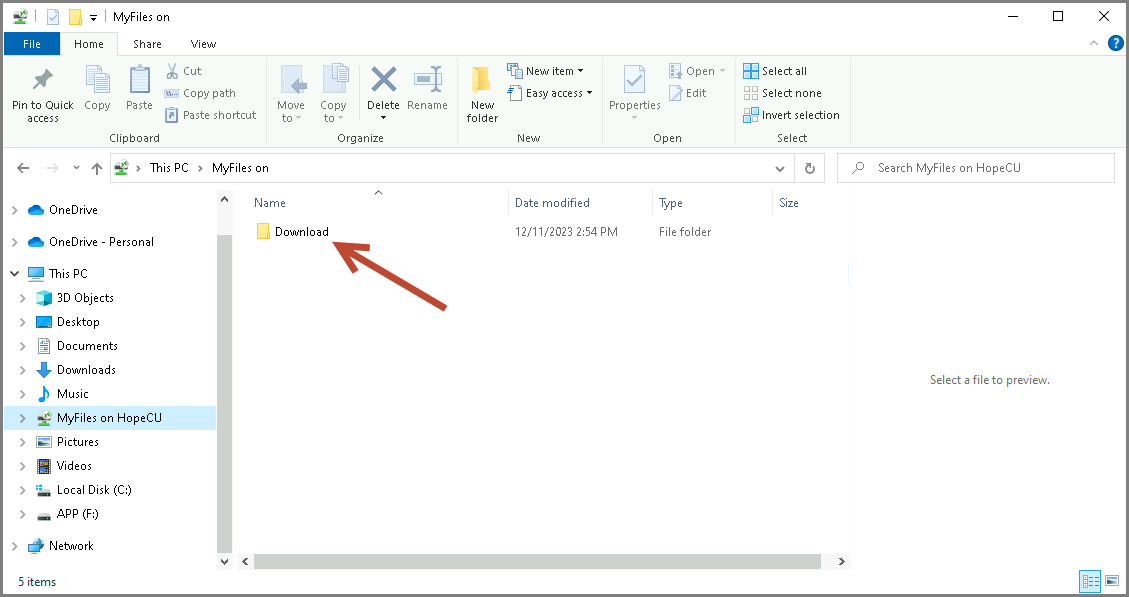
Task: Select MyFiles on HopeCU in sidebar
Action: click(109, 418)
